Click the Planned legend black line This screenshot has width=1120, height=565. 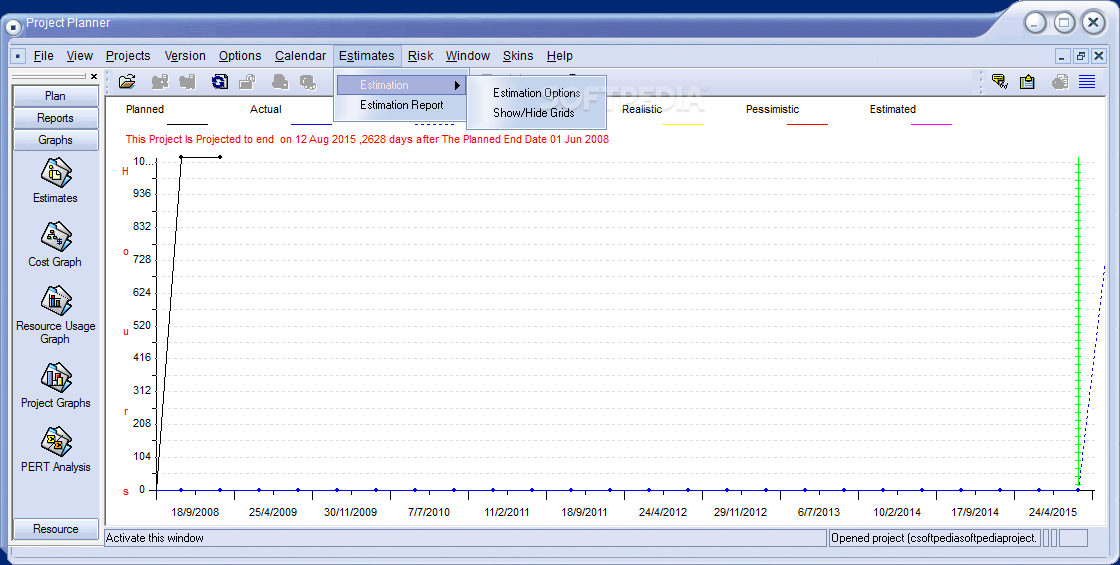point(187,124)
